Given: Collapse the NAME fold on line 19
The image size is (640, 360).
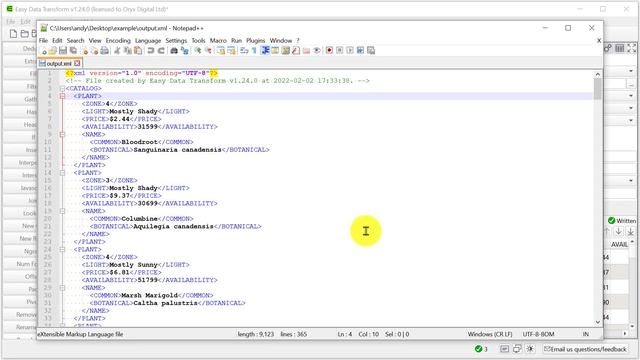Looking at the screenshot, I should point(62,211).
